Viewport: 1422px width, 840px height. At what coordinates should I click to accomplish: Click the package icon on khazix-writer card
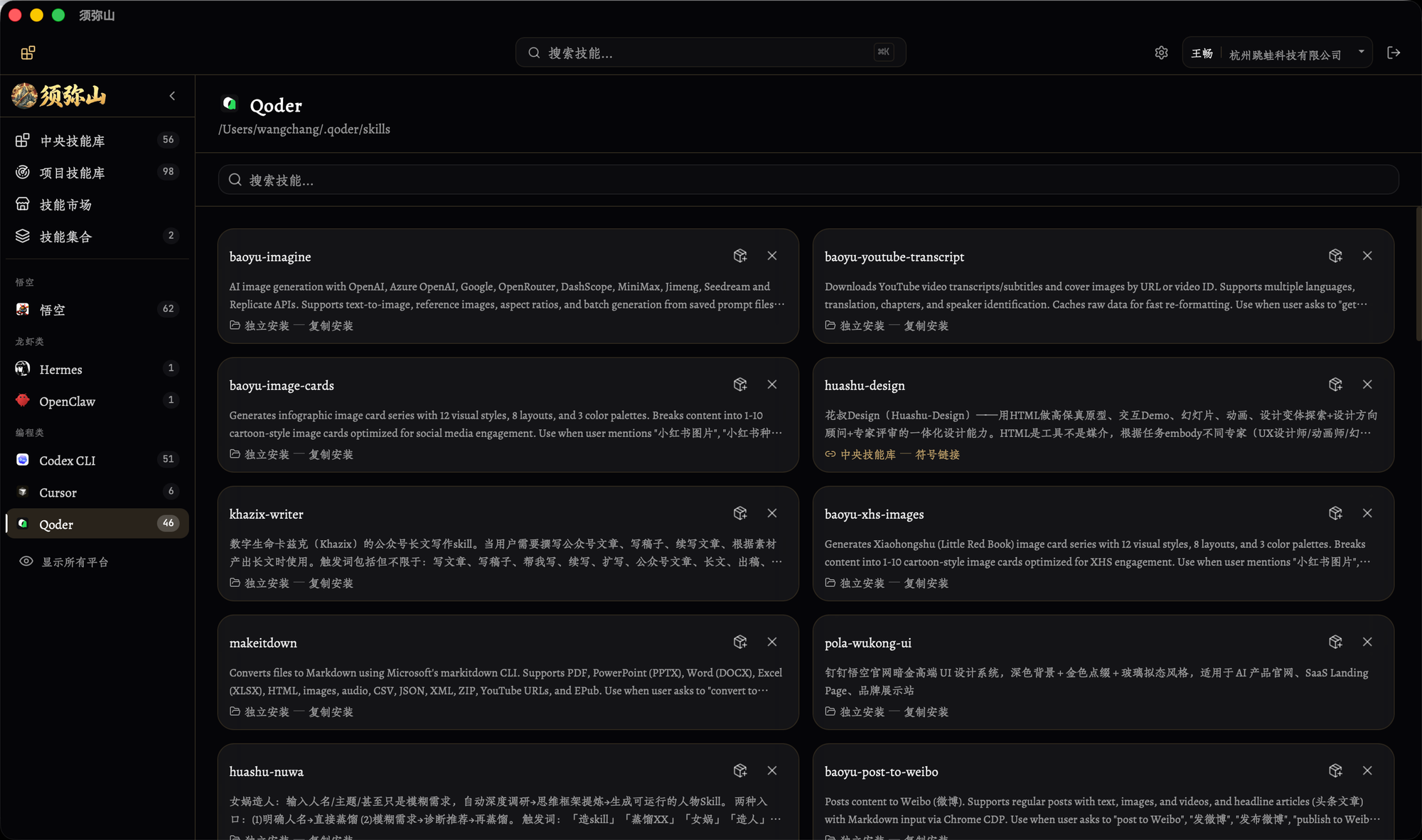coord(740,513)
